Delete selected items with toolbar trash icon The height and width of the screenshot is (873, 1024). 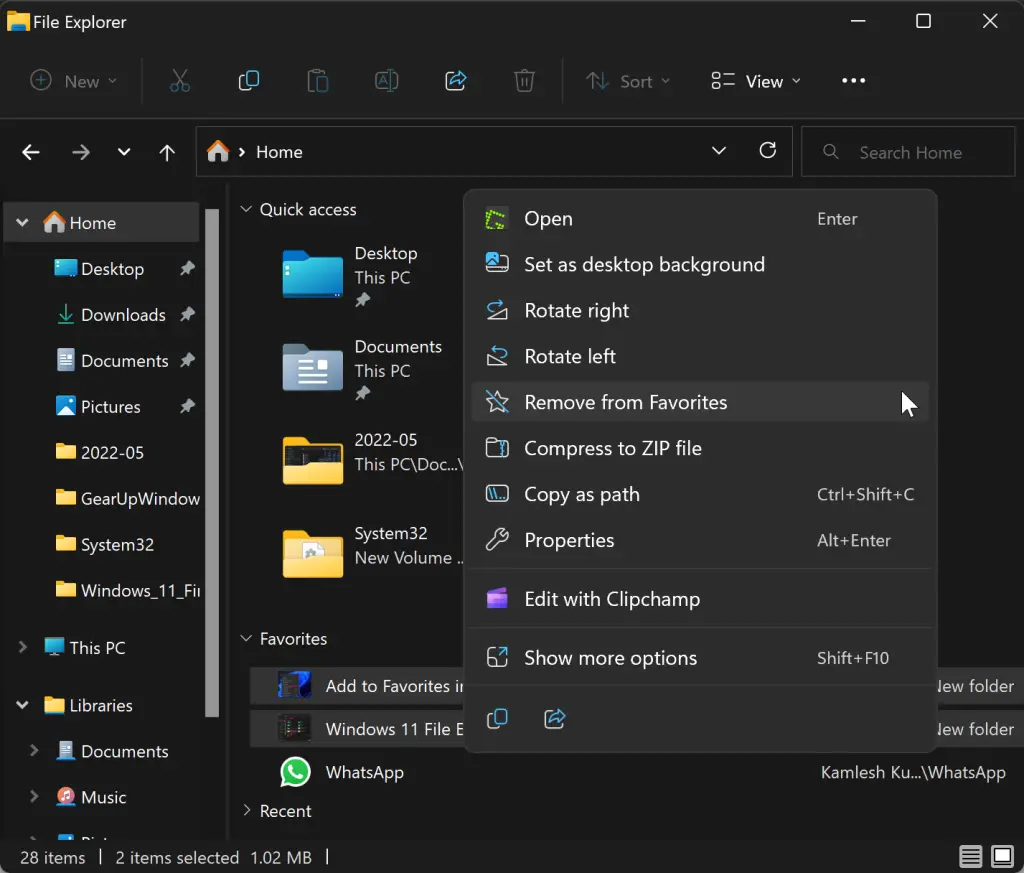point(524,81)
